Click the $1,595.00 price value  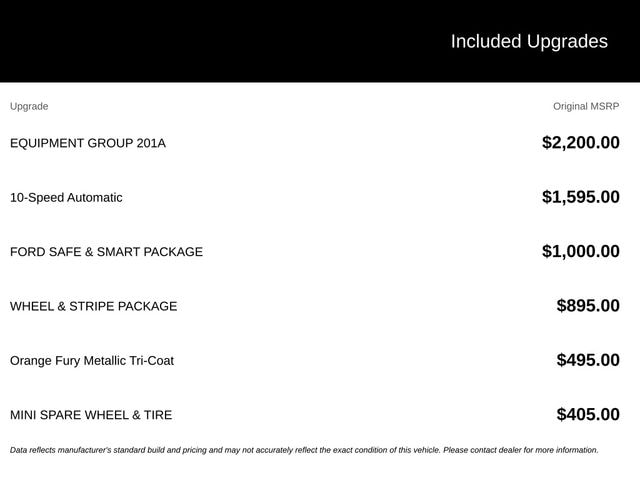580,197
